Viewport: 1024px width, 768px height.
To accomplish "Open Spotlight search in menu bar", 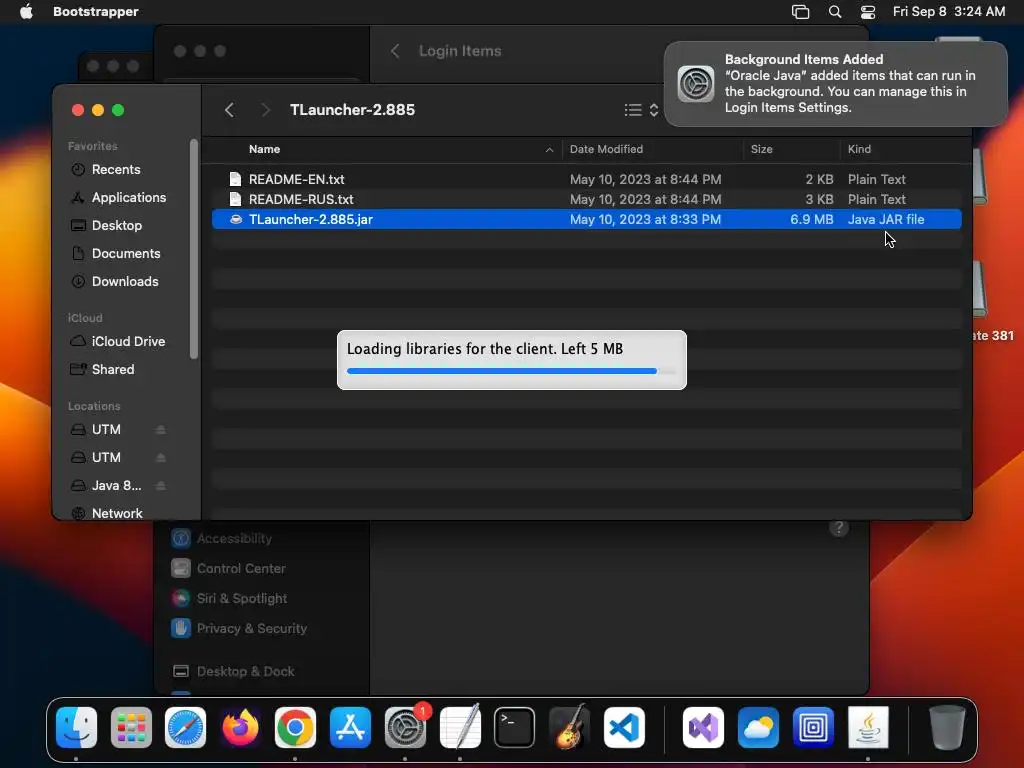I will 835,12.
